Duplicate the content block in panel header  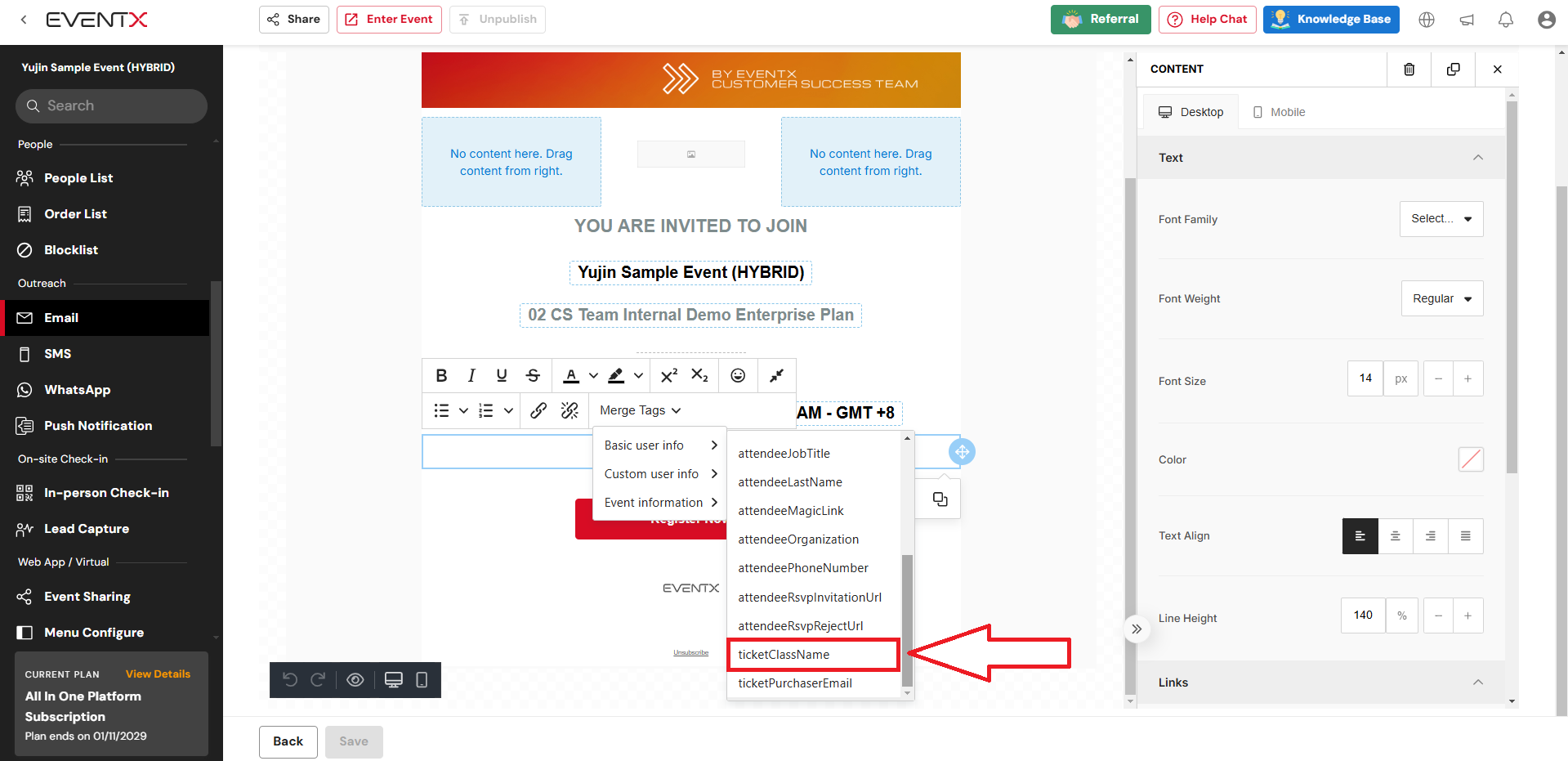(x=1453, y=69)
